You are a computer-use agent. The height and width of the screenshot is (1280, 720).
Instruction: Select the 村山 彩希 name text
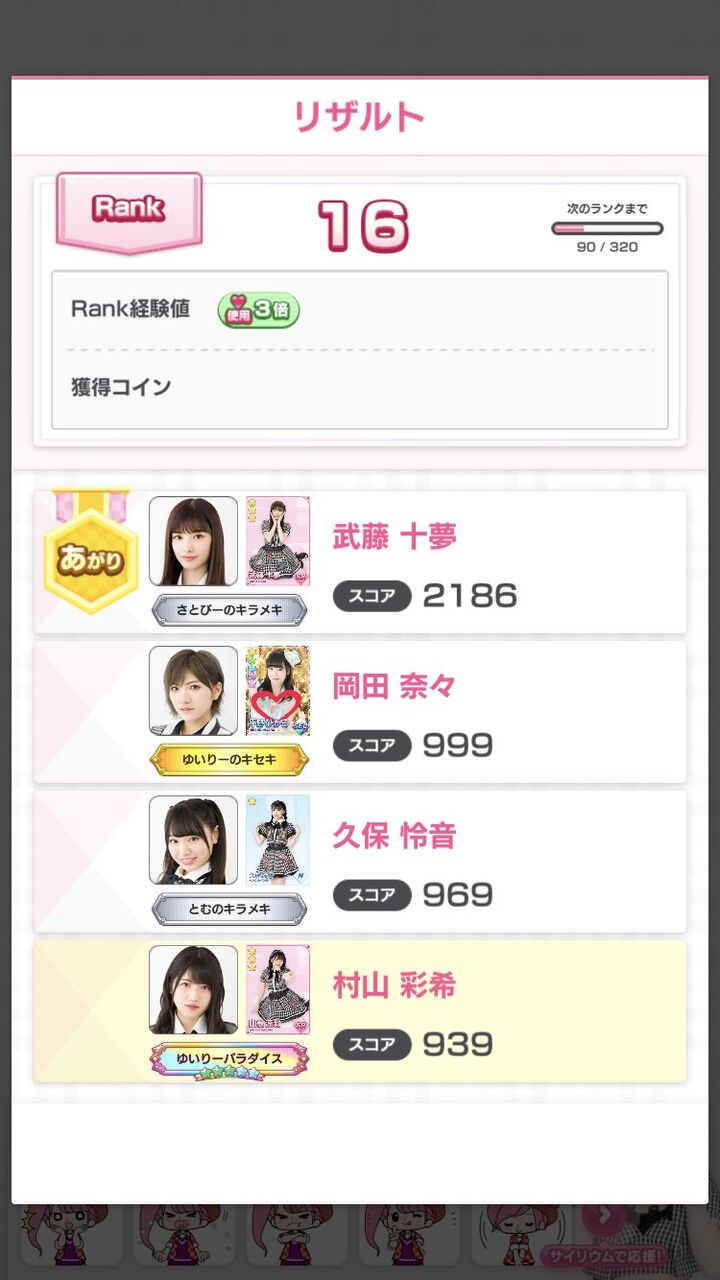pos(394,986)
